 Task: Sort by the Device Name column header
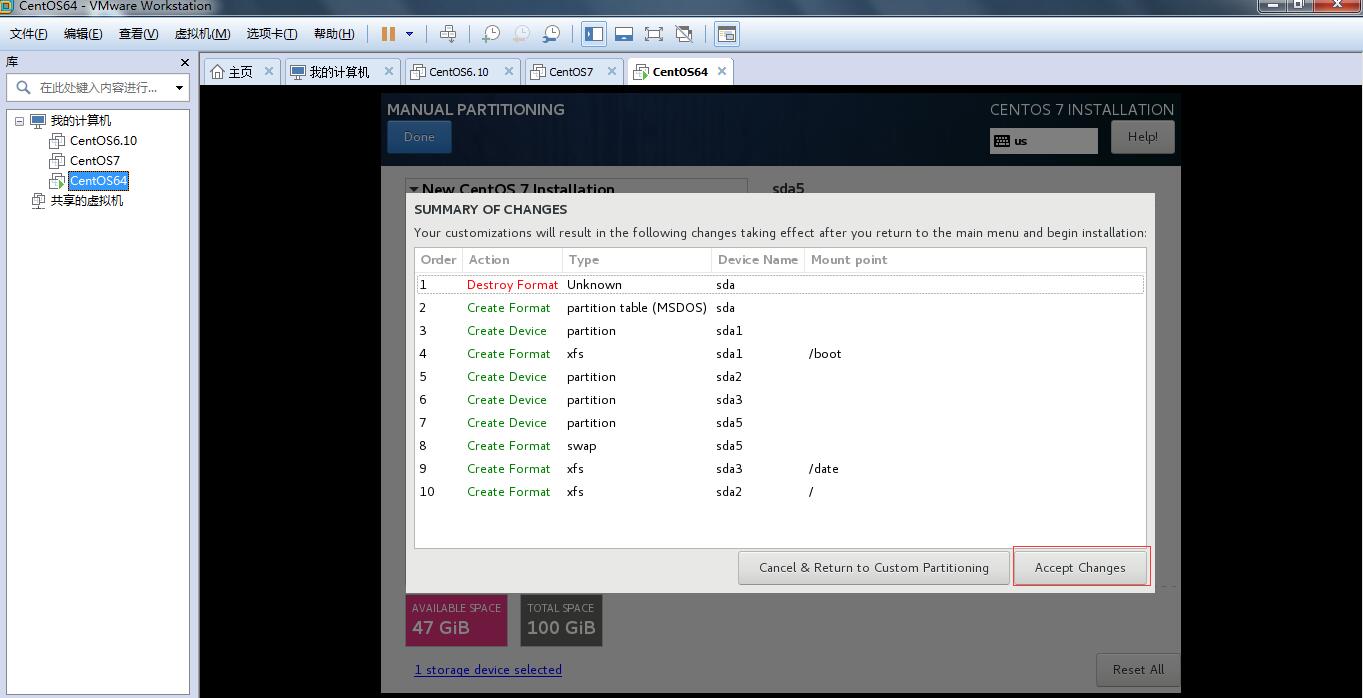(x=758, y=260)
